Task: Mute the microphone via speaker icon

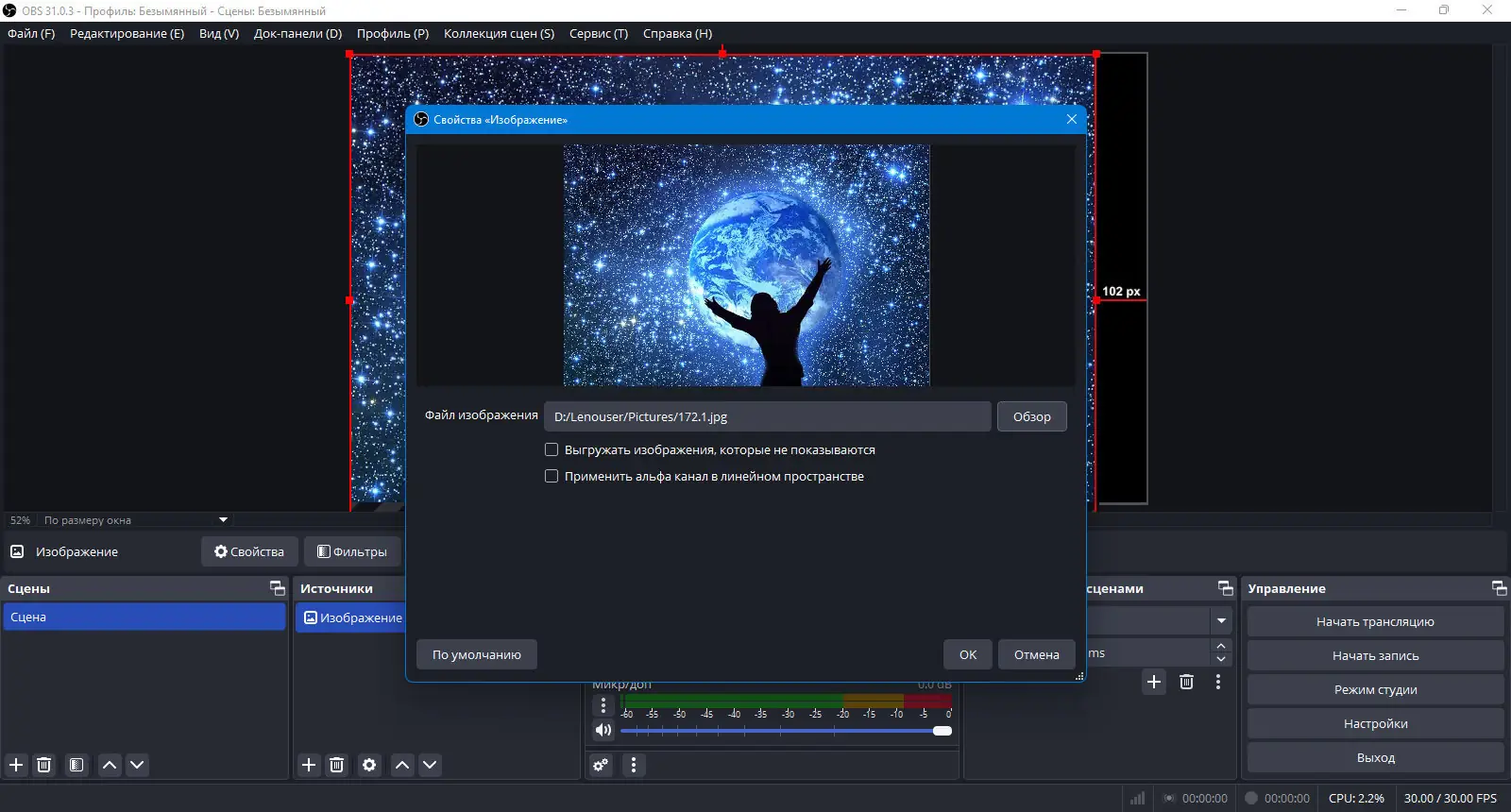Action: (x=603, y=730)
